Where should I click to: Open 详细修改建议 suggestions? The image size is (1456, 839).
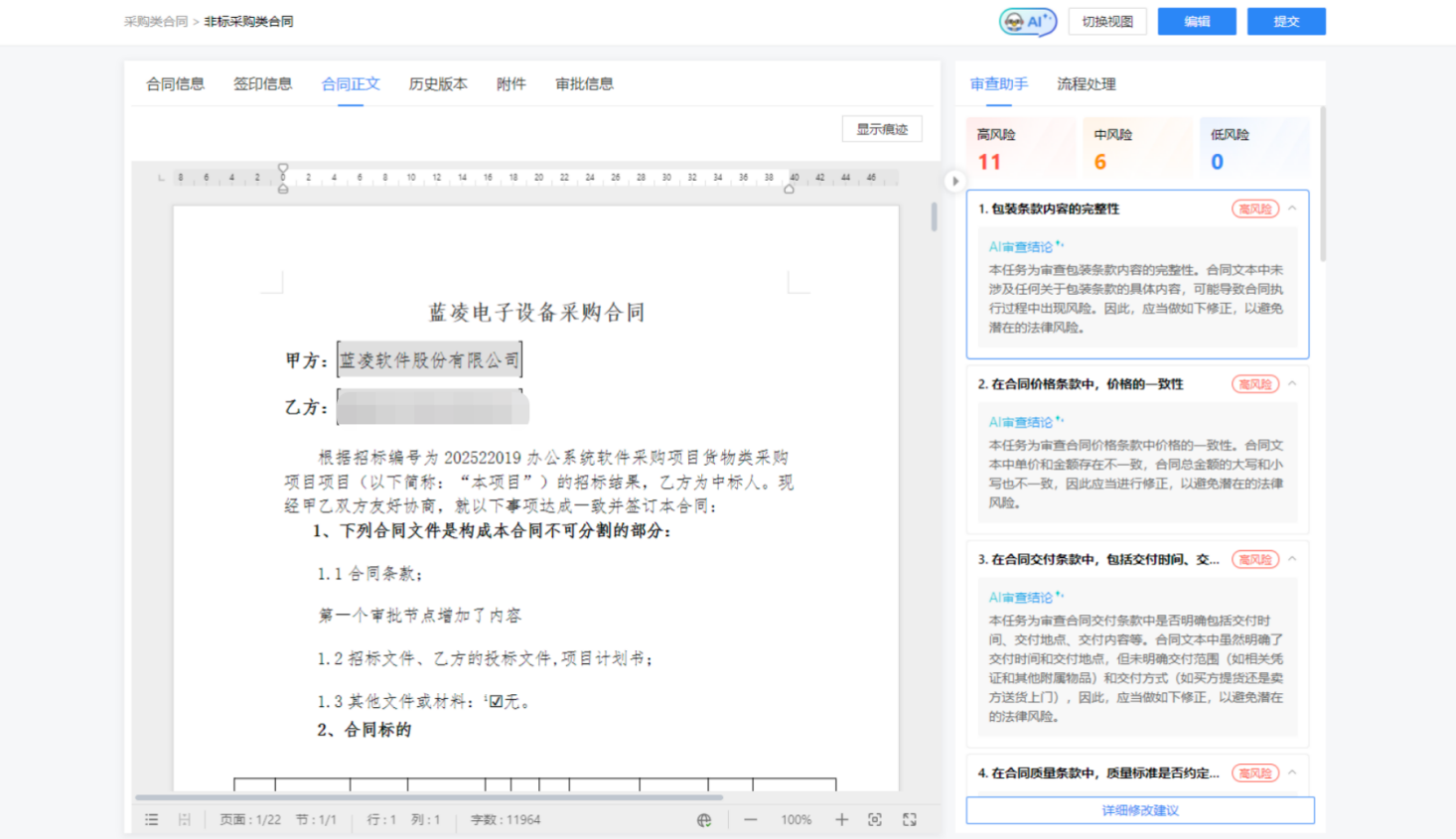pos(1137,810)
